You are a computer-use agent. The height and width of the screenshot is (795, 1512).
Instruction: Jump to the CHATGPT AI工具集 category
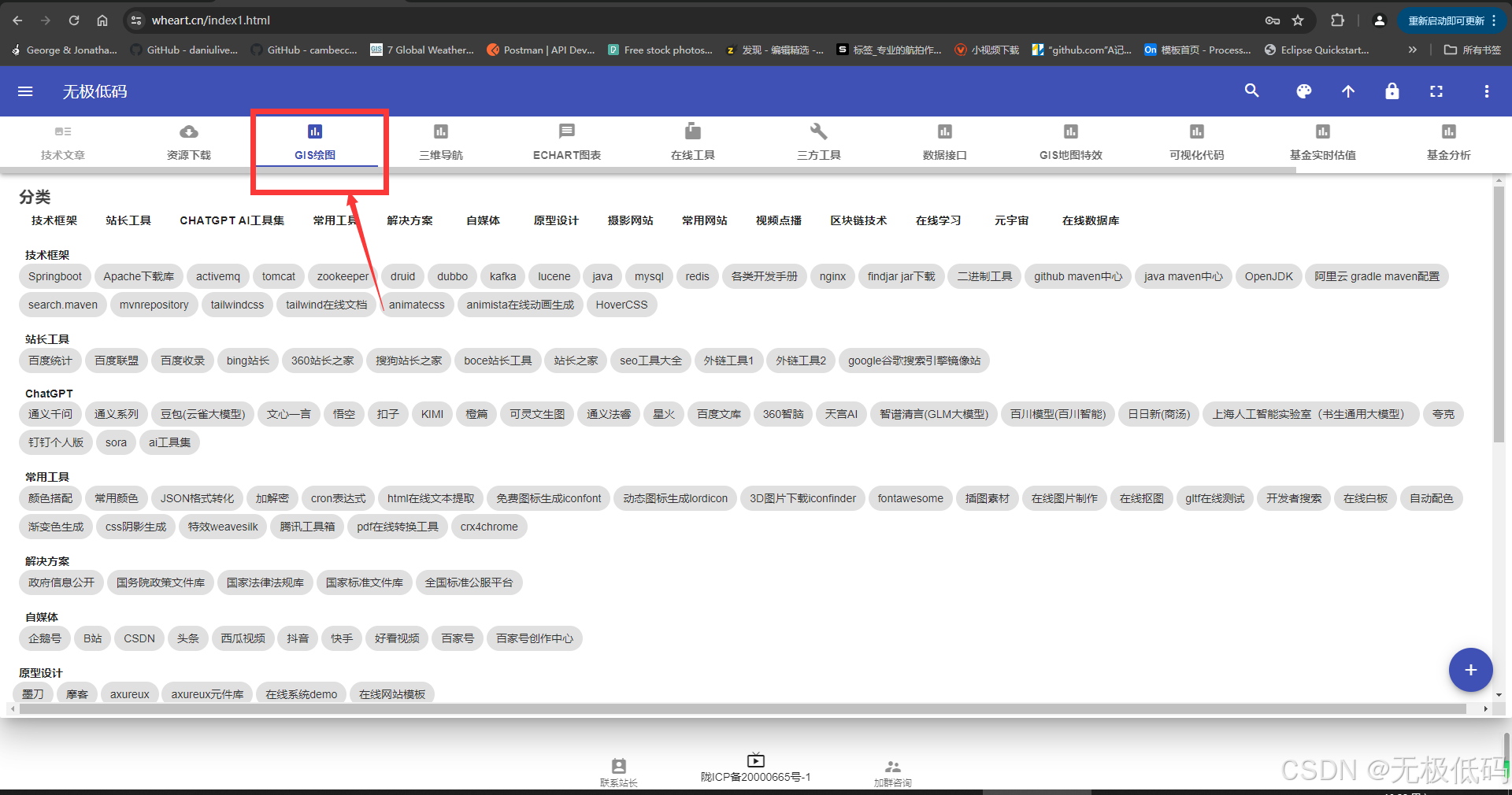click(232, 220)
